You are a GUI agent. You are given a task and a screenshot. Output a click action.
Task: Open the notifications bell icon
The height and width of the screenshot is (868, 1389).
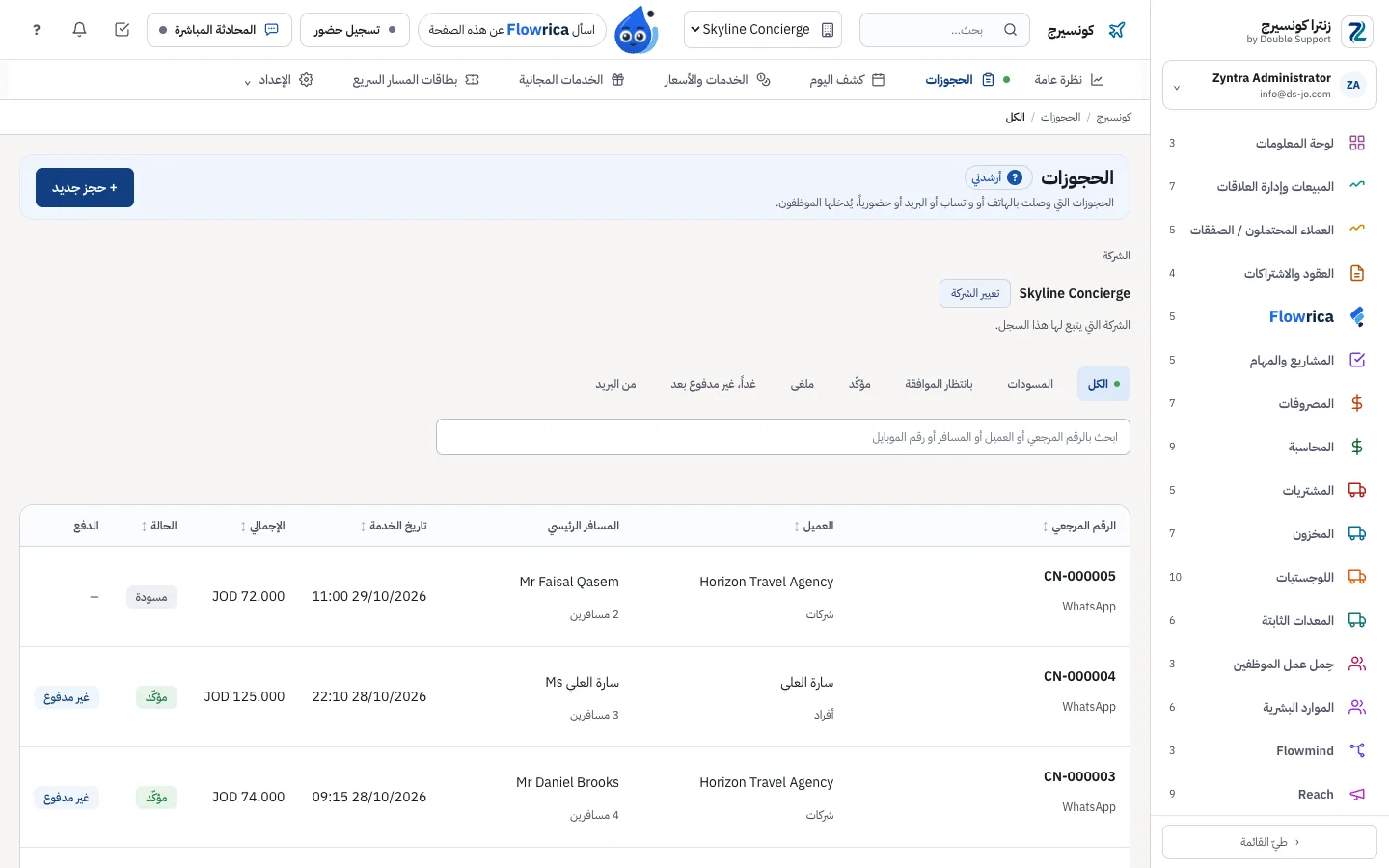tap(79, 30)
